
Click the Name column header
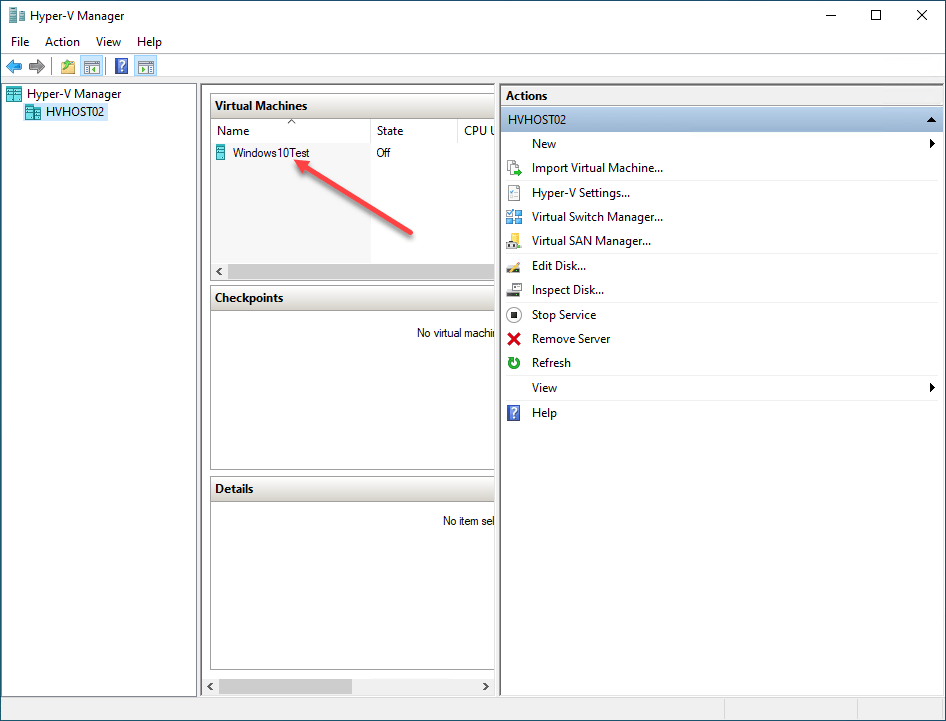[290, 131]
